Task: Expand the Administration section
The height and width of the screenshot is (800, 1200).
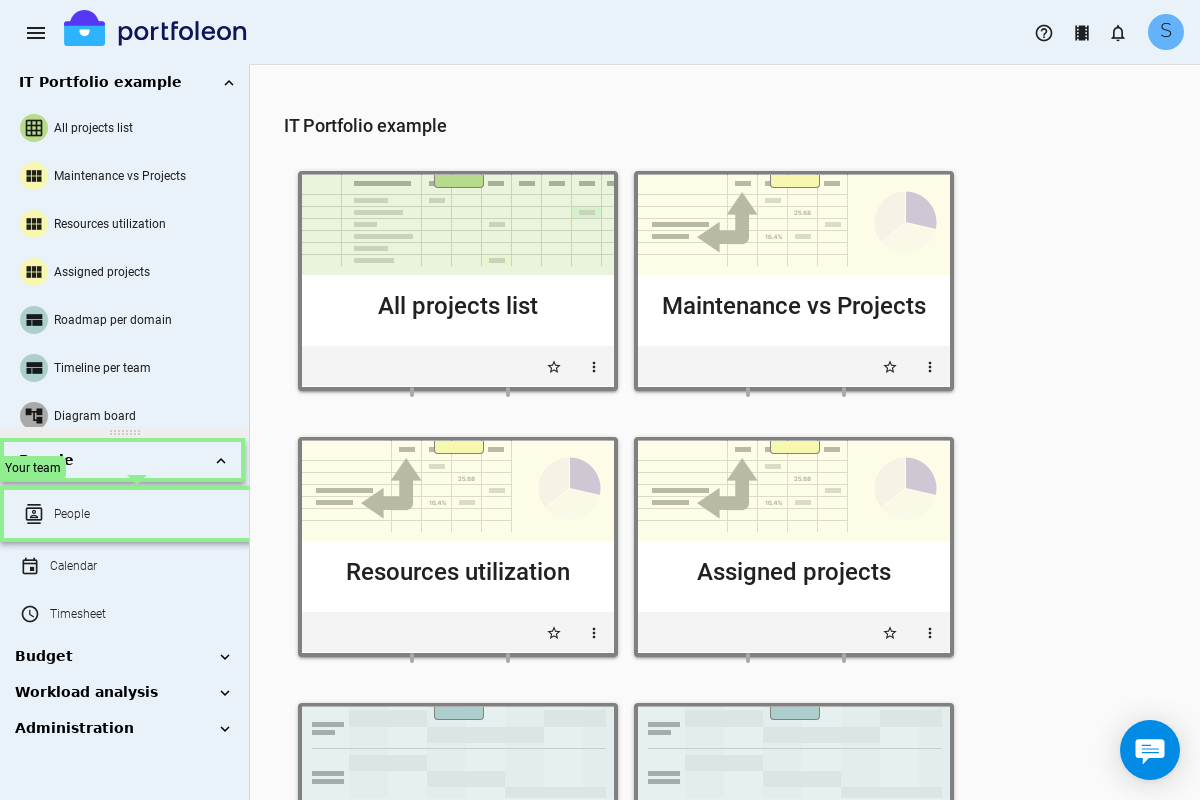Action: [225, 729]
